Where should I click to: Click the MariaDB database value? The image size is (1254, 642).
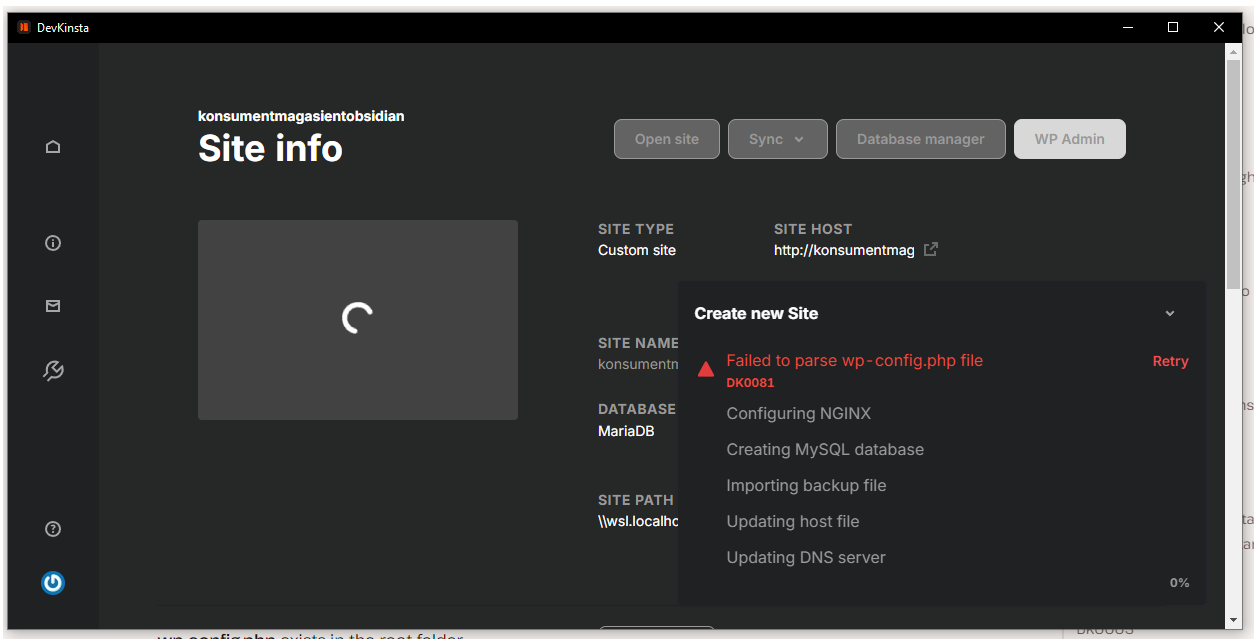click(626, 431)
